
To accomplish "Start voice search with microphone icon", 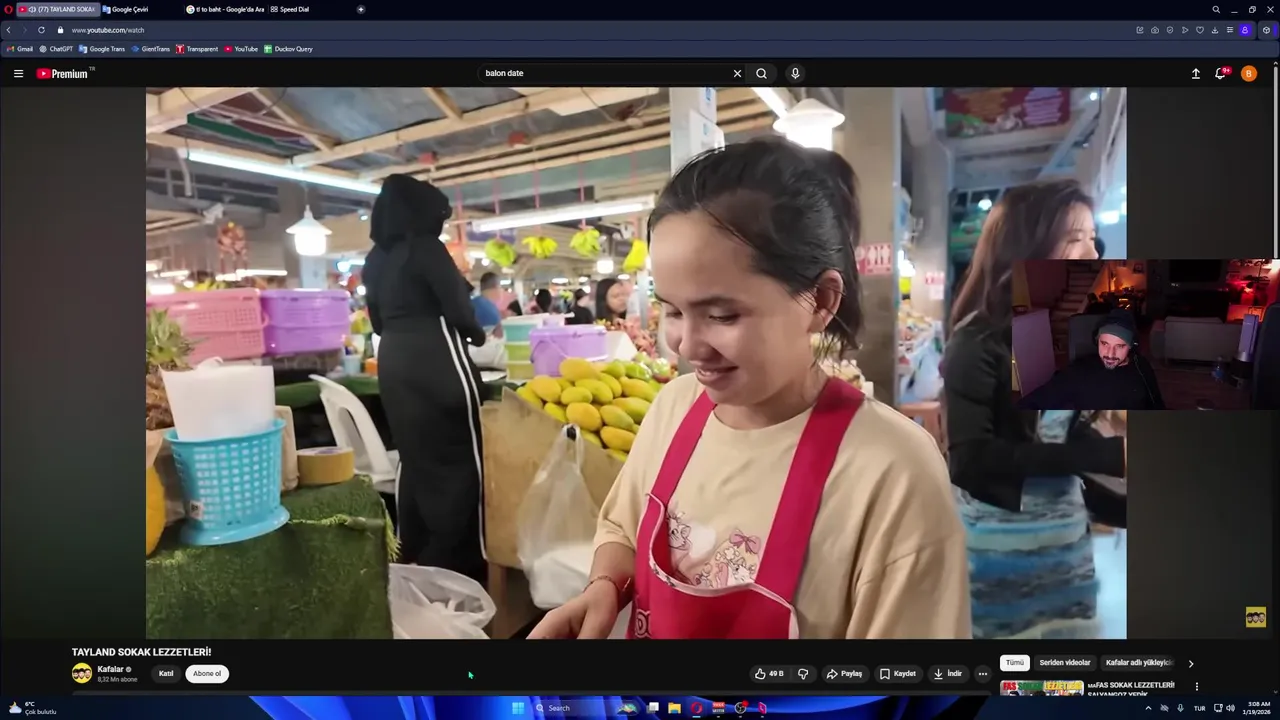I will coord(795,73).
